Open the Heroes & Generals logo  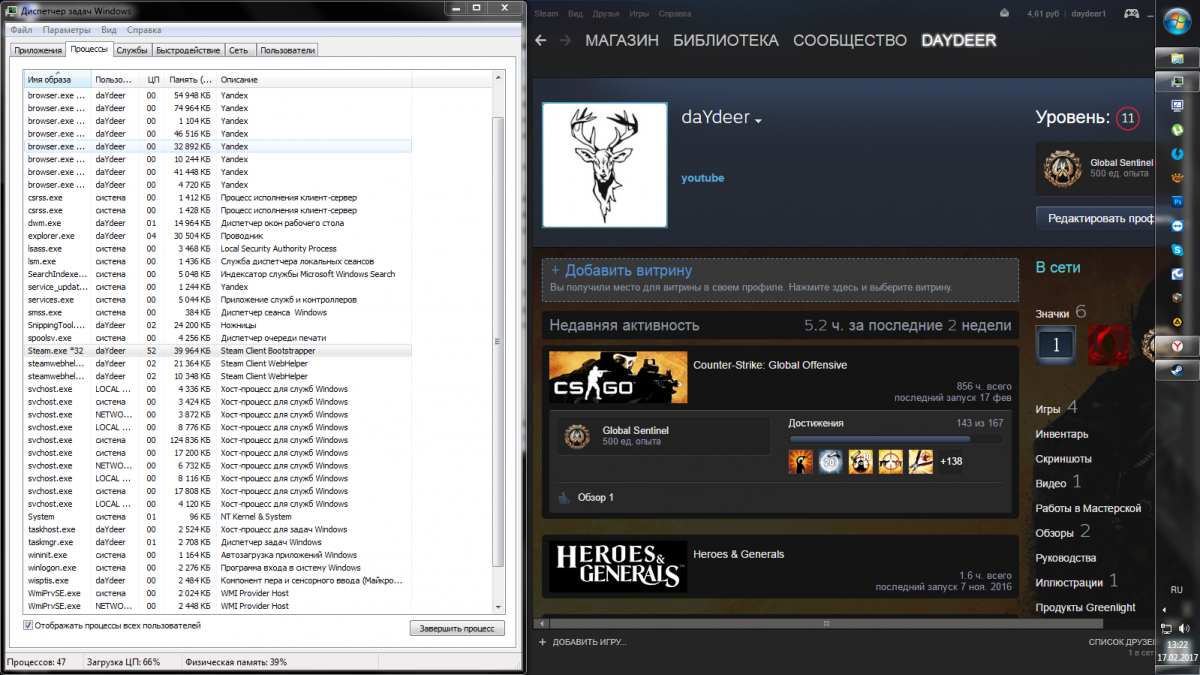617,566
